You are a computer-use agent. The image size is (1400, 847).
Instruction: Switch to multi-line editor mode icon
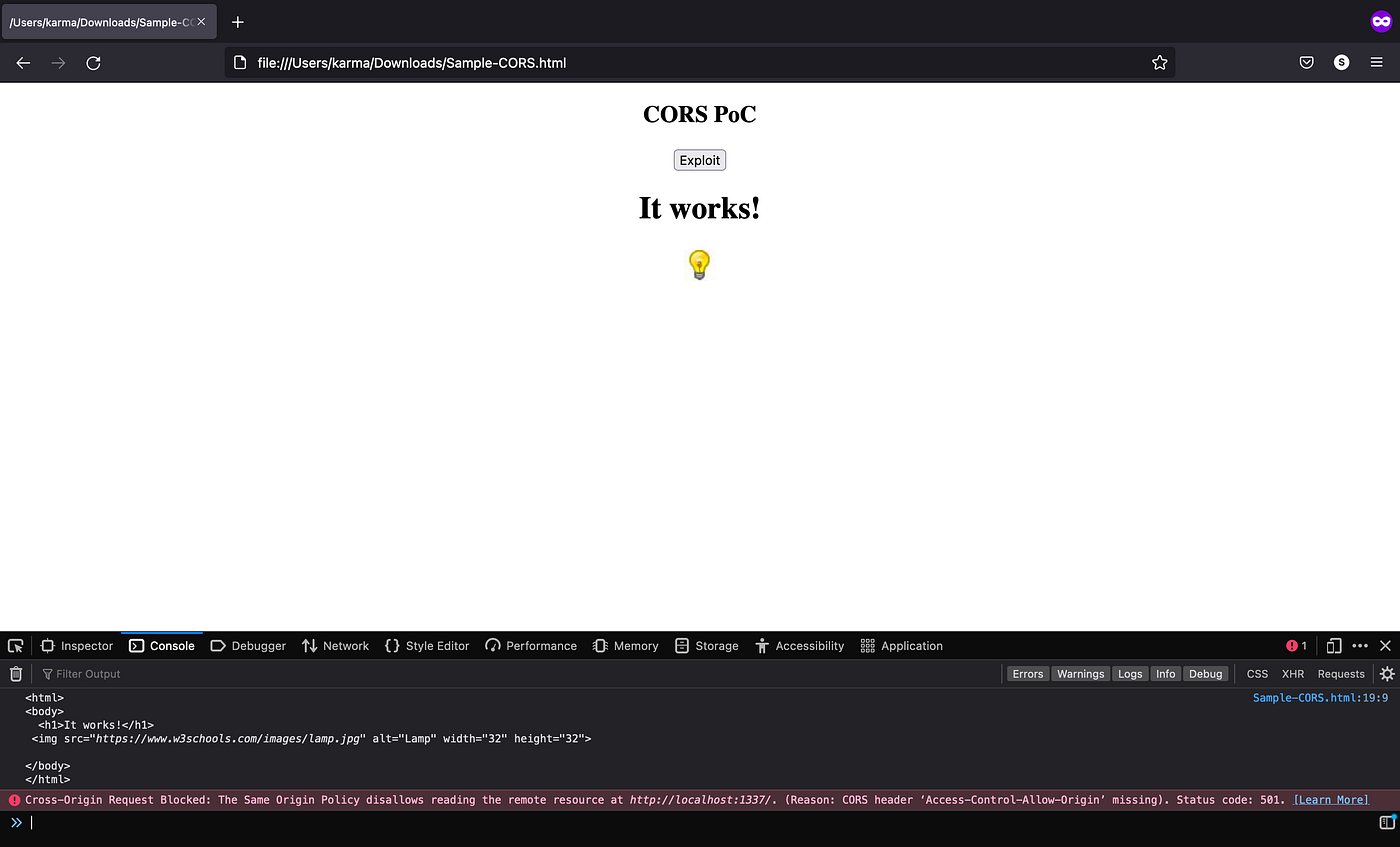[x=1387, y=822]
